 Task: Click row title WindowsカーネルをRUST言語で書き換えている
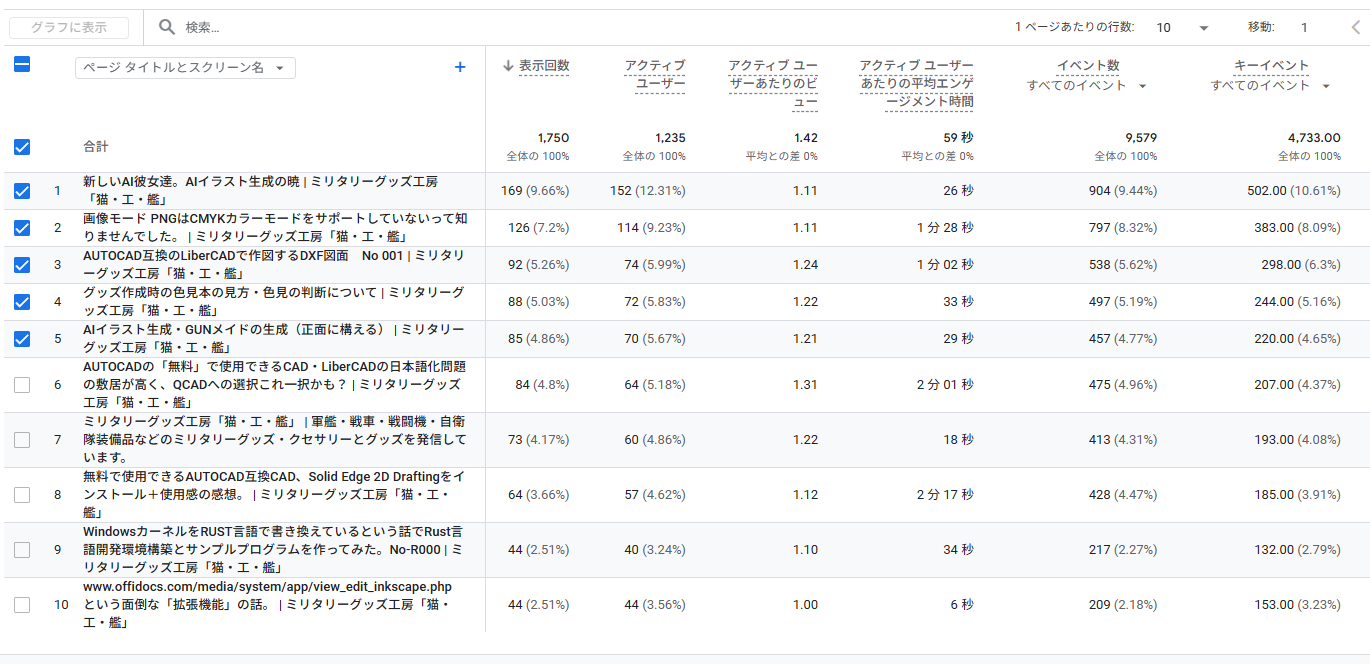point(272,550)
